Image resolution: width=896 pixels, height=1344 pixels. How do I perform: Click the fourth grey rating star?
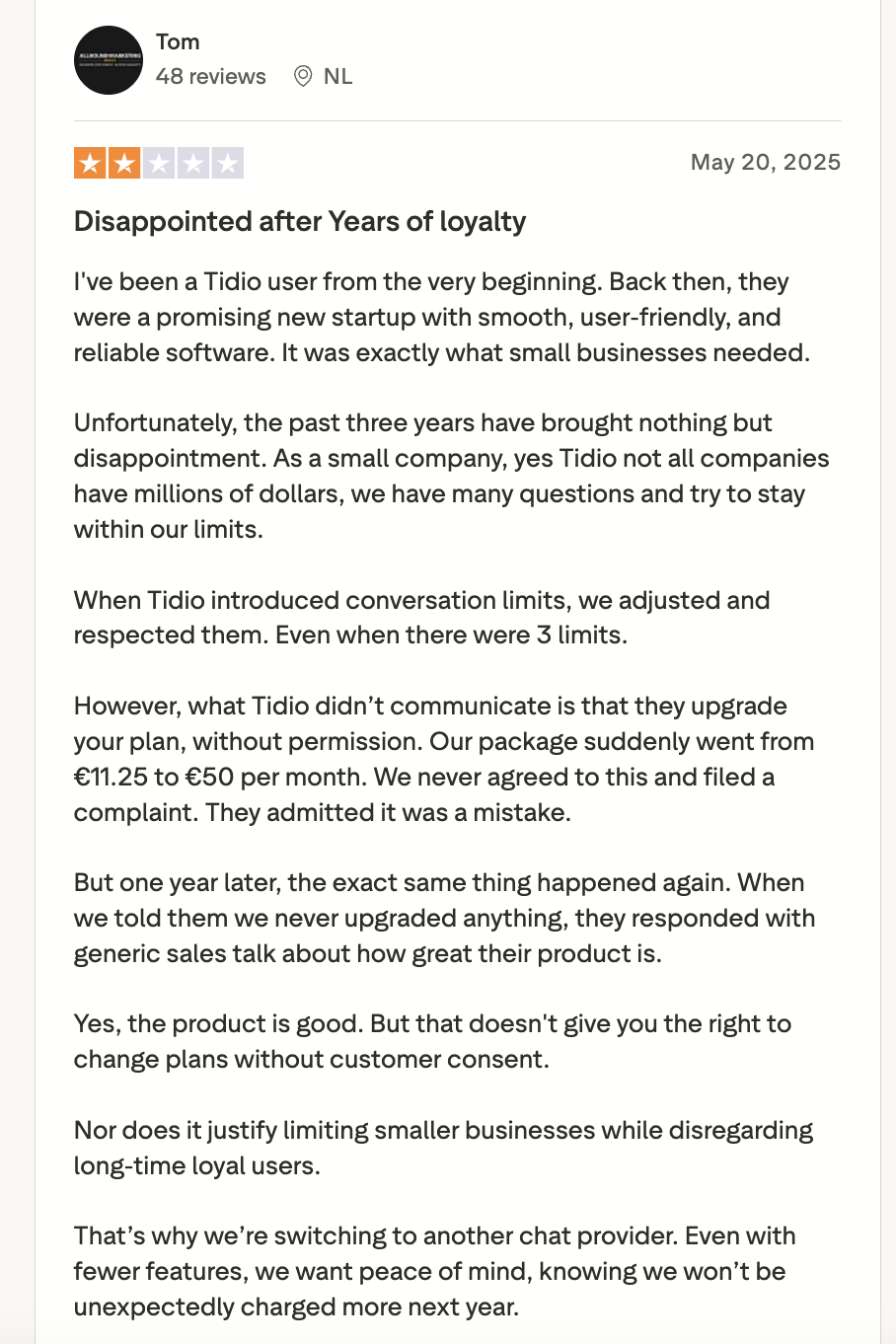[193, 163]
